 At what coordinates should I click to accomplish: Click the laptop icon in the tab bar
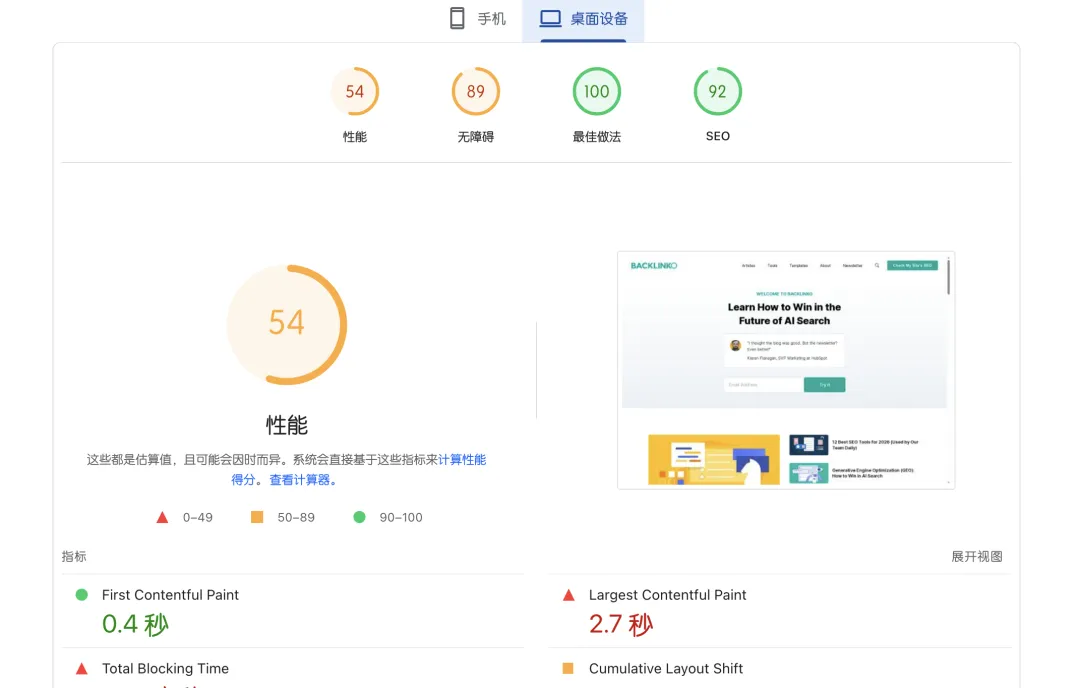pyautogui.click(x=550, y=19)
